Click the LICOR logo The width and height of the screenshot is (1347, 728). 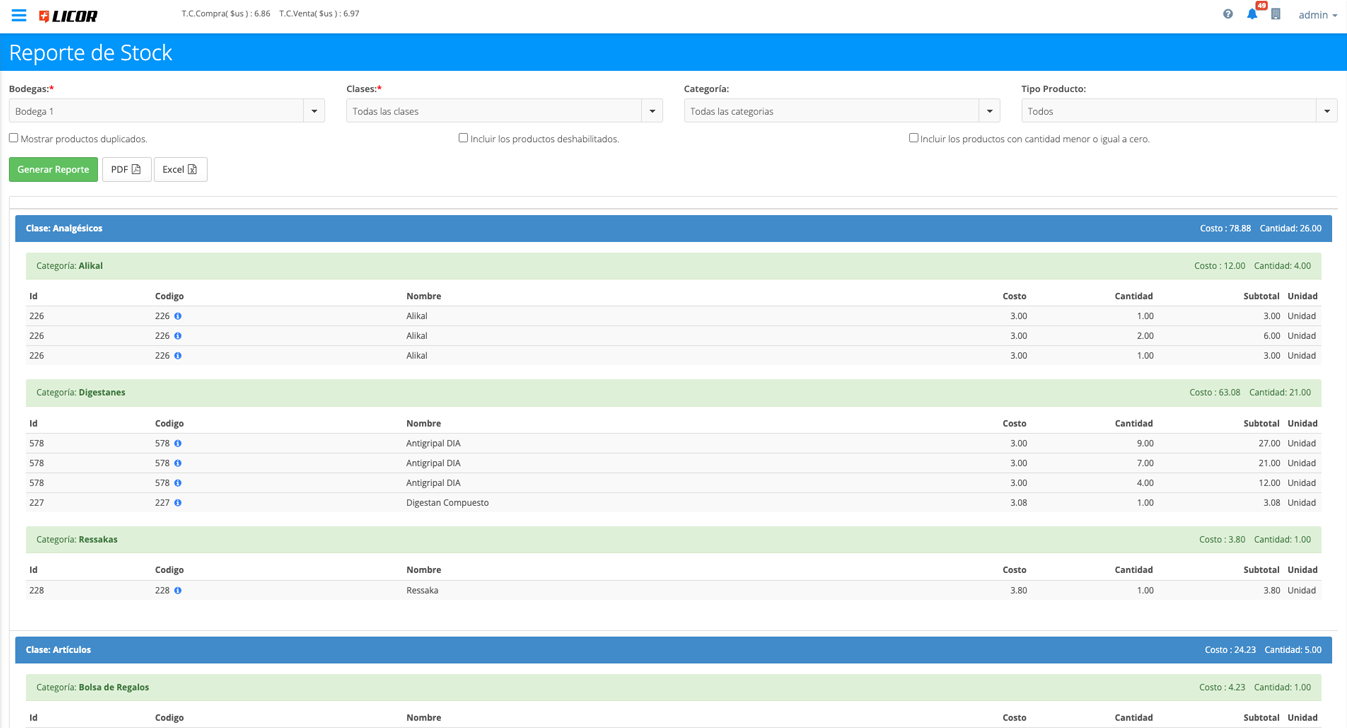[68, 16]
